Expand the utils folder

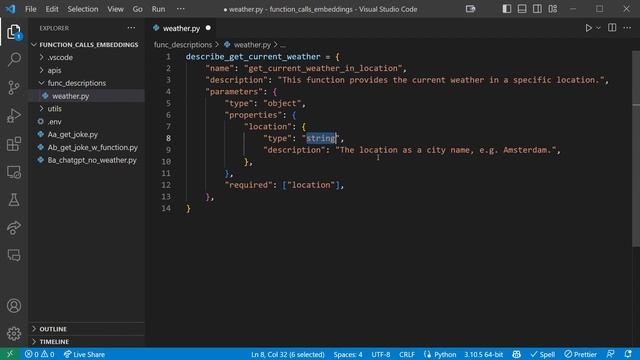[86, 109]
